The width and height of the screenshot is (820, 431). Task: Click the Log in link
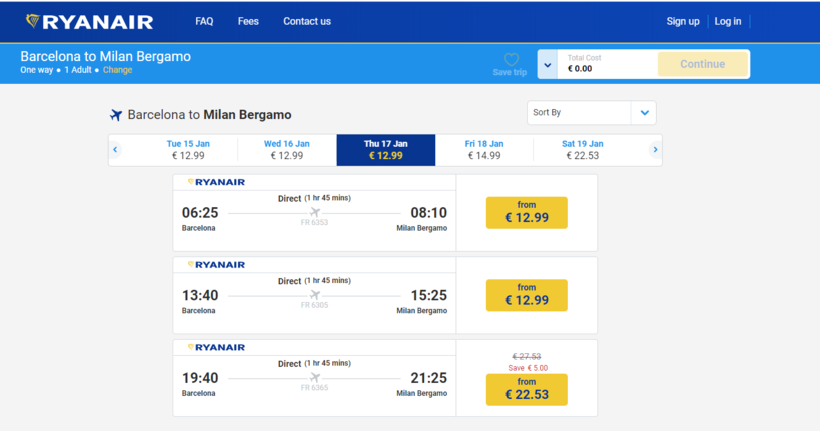(728, 21)
